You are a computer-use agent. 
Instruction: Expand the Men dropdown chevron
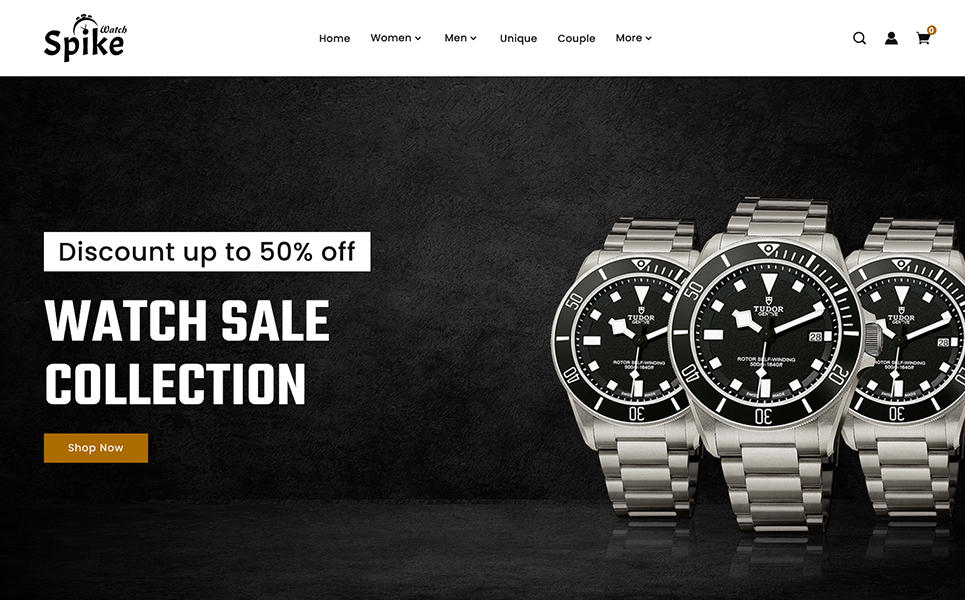tap(473, 38)
